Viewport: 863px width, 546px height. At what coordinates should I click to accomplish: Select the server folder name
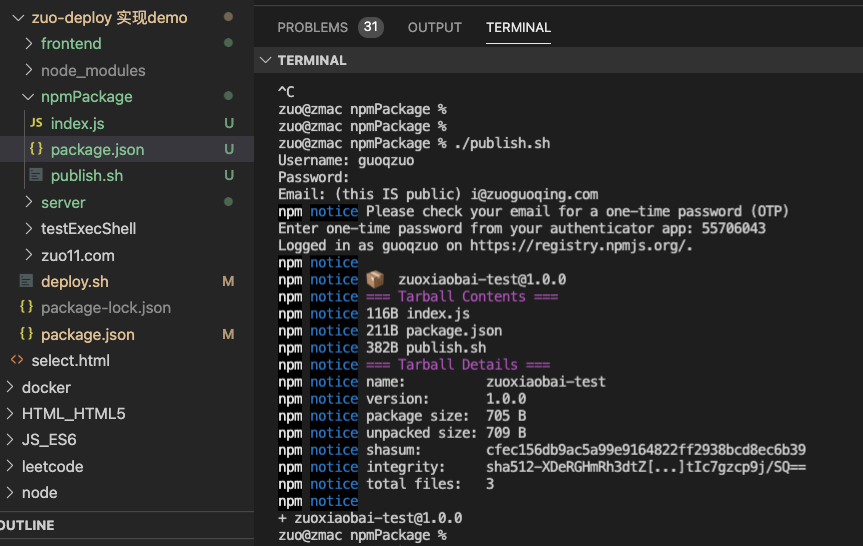[x=63, y=203]
